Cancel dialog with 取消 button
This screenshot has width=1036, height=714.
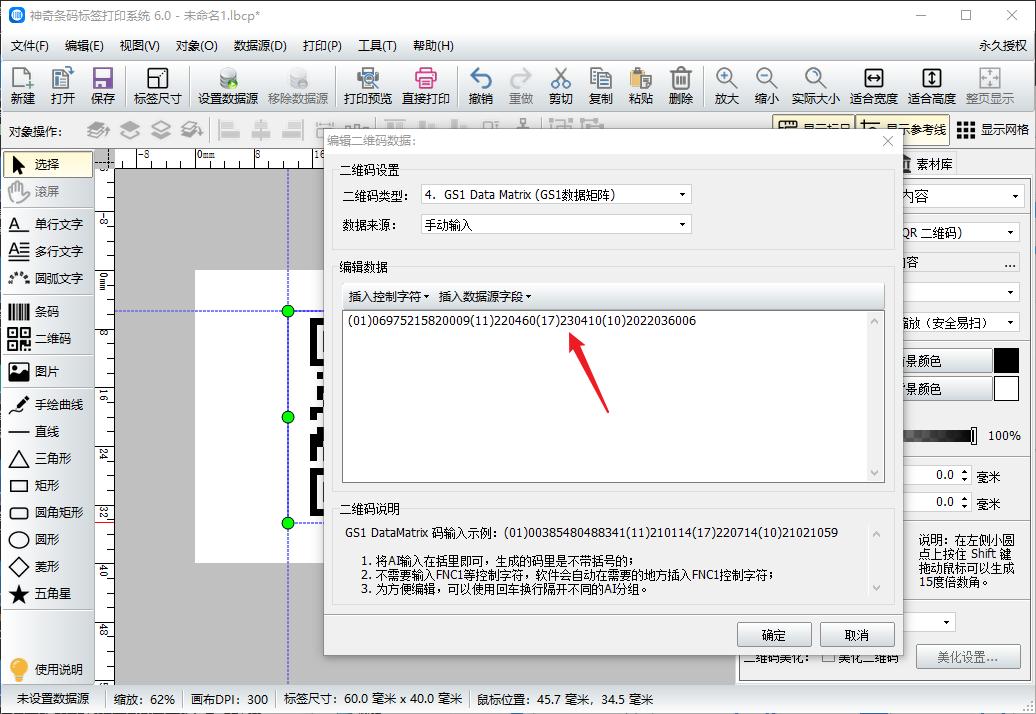point(857,635)
